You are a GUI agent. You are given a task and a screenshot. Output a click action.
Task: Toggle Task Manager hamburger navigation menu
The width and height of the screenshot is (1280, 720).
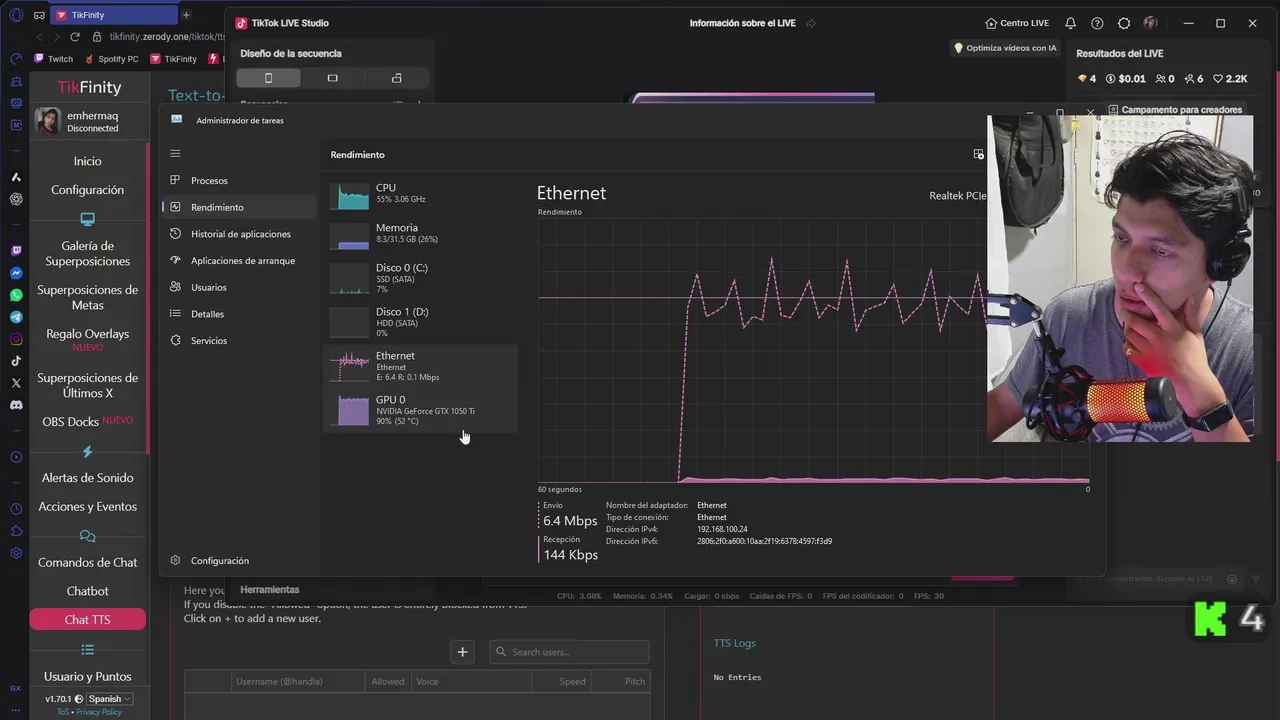175,153
